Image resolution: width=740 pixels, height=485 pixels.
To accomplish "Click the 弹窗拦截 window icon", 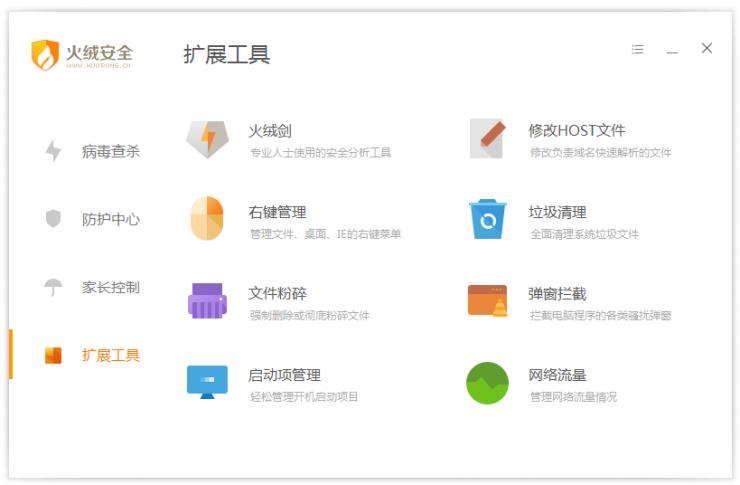I will [488, 301].
